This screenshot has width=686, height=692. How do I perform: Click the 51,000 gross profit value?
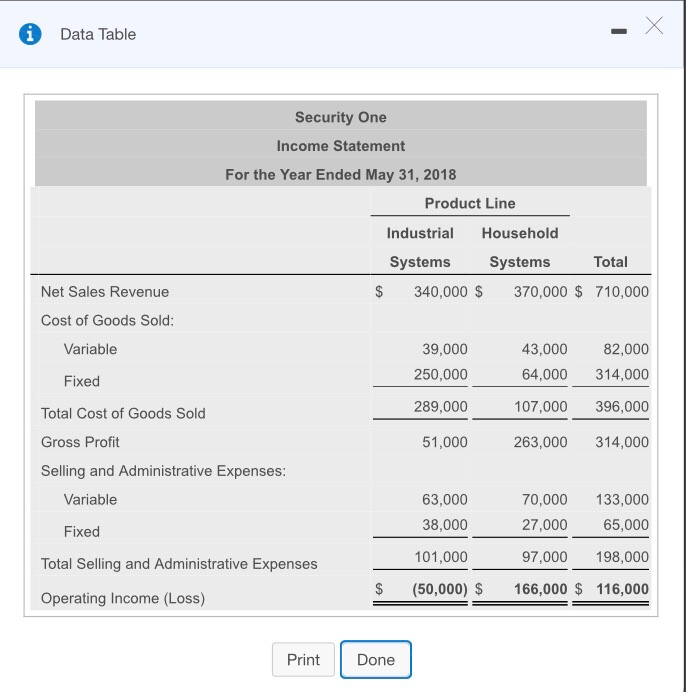(445, 442)
